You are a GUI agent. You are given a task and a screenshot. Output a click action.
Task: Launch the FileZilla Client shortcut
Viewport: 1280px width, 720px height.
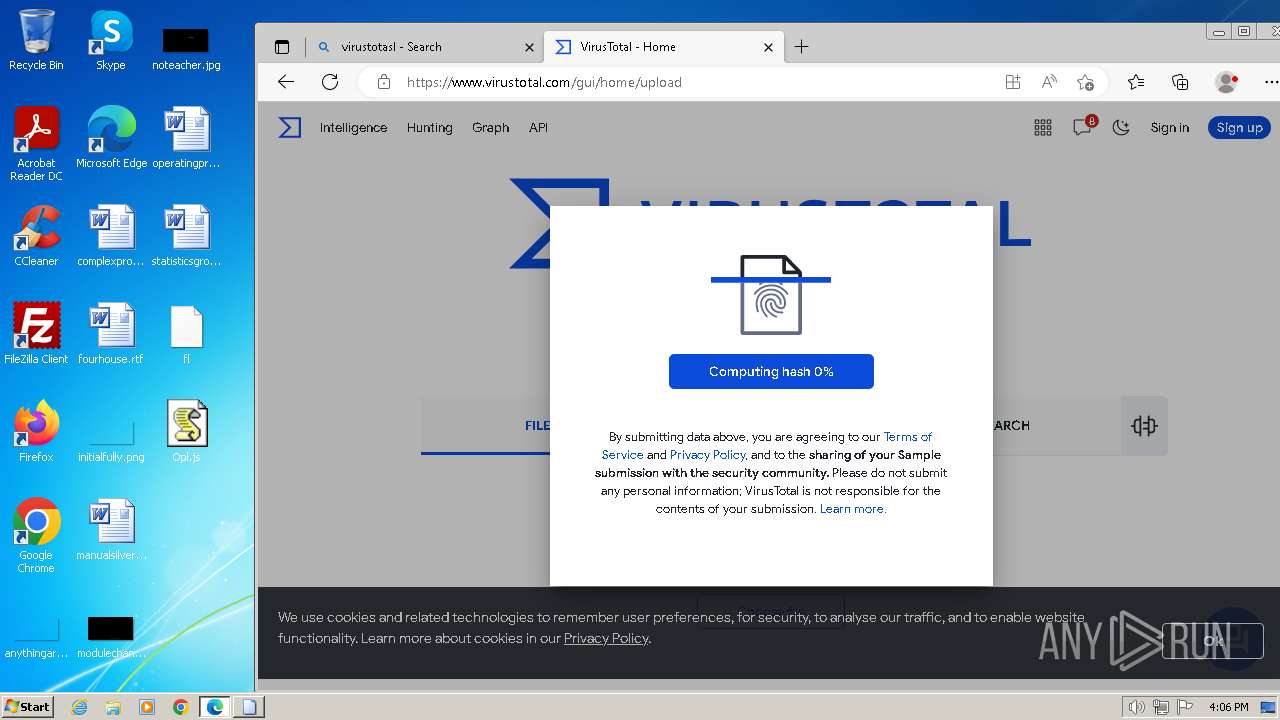click(x=36, y=334)
